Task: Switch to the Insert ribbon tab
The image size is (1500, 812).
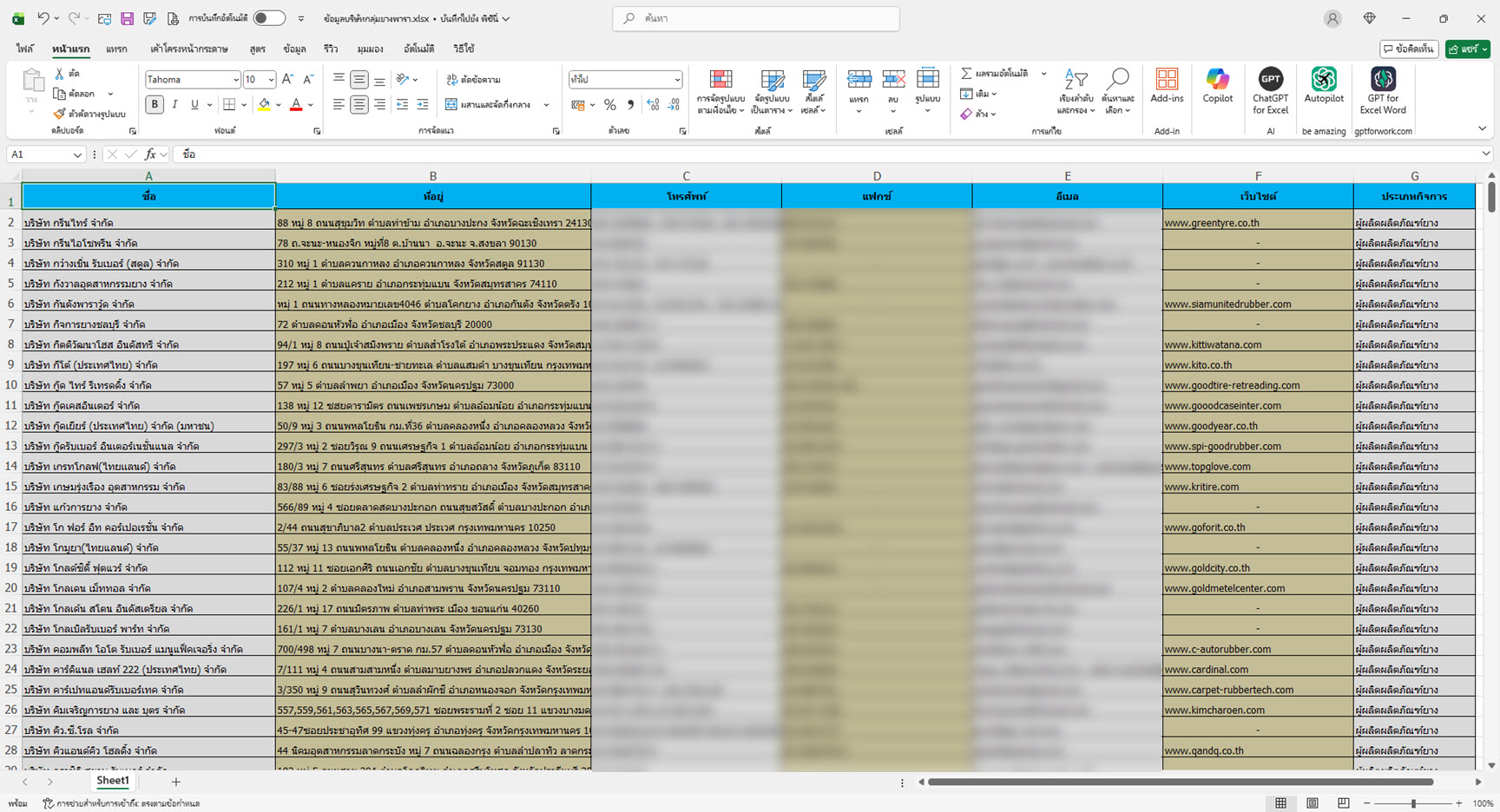Action: 116,49
